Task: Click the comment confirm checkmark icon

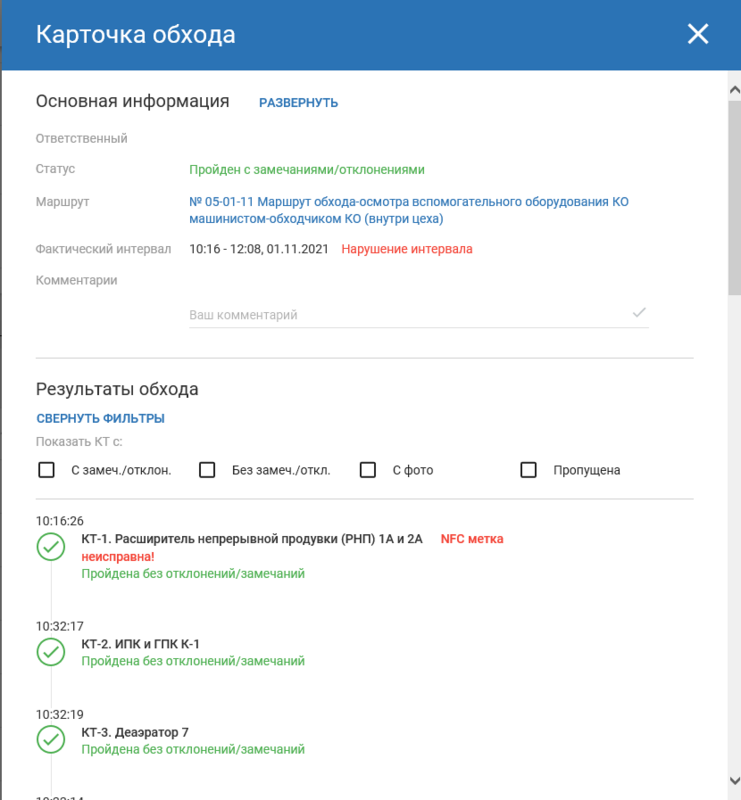Action: 639,312
